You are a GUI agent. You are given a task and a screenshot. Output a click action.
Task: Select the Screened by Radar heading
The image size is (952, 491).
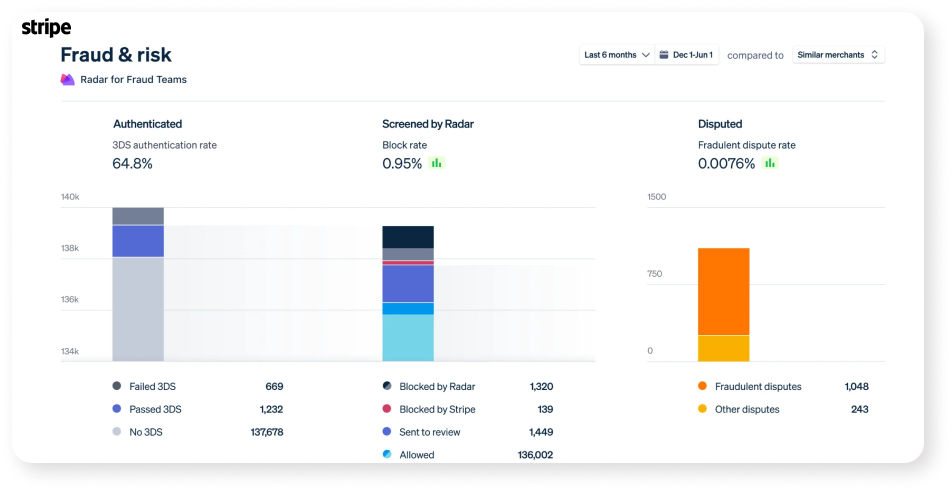tap(427, 124)
